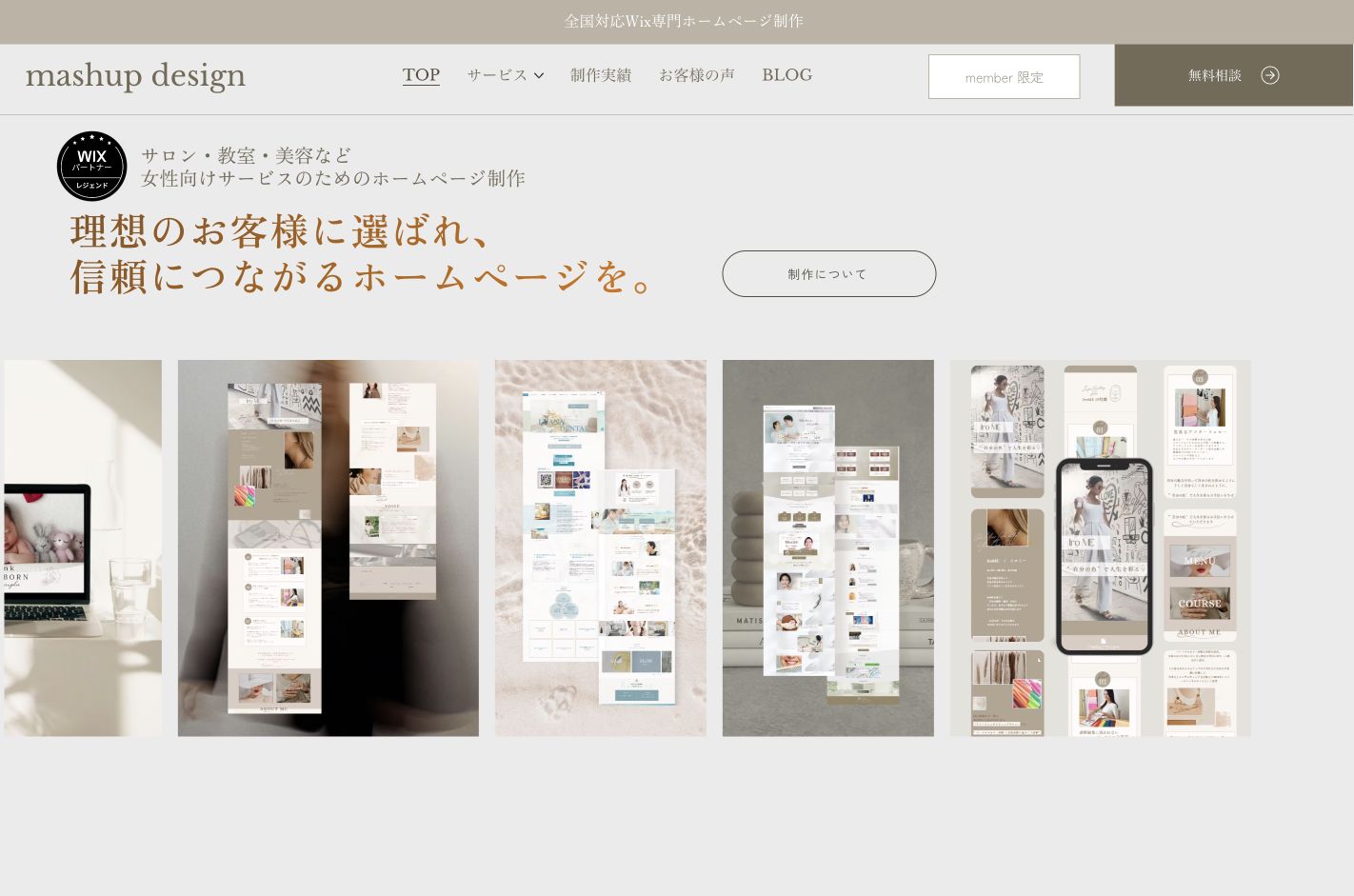Open the 制作について button
The height and width of the screenshot is (896, 1354).
[x=828, y=273]
